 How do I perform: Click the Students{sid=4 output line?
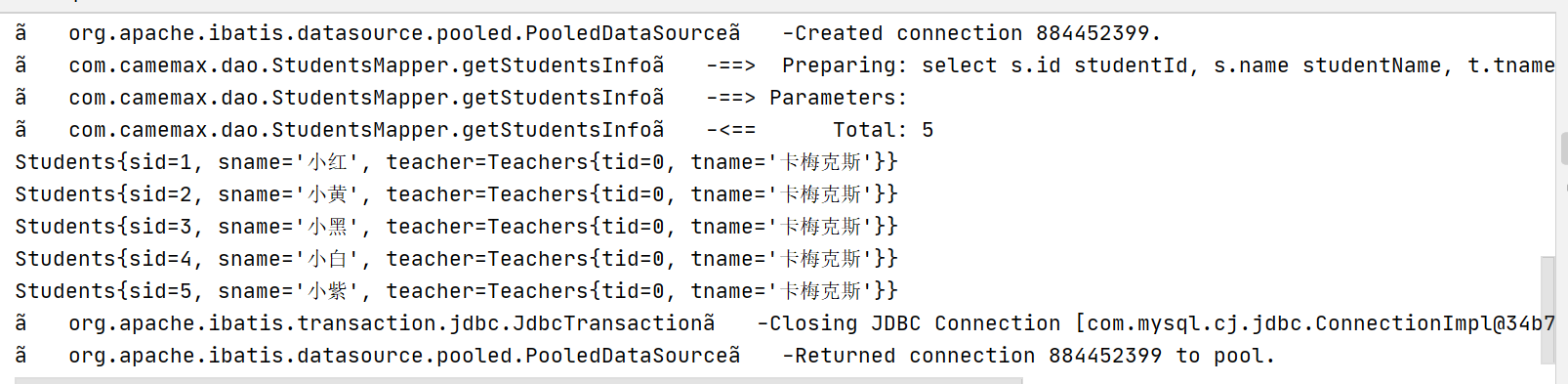[456, 259]
